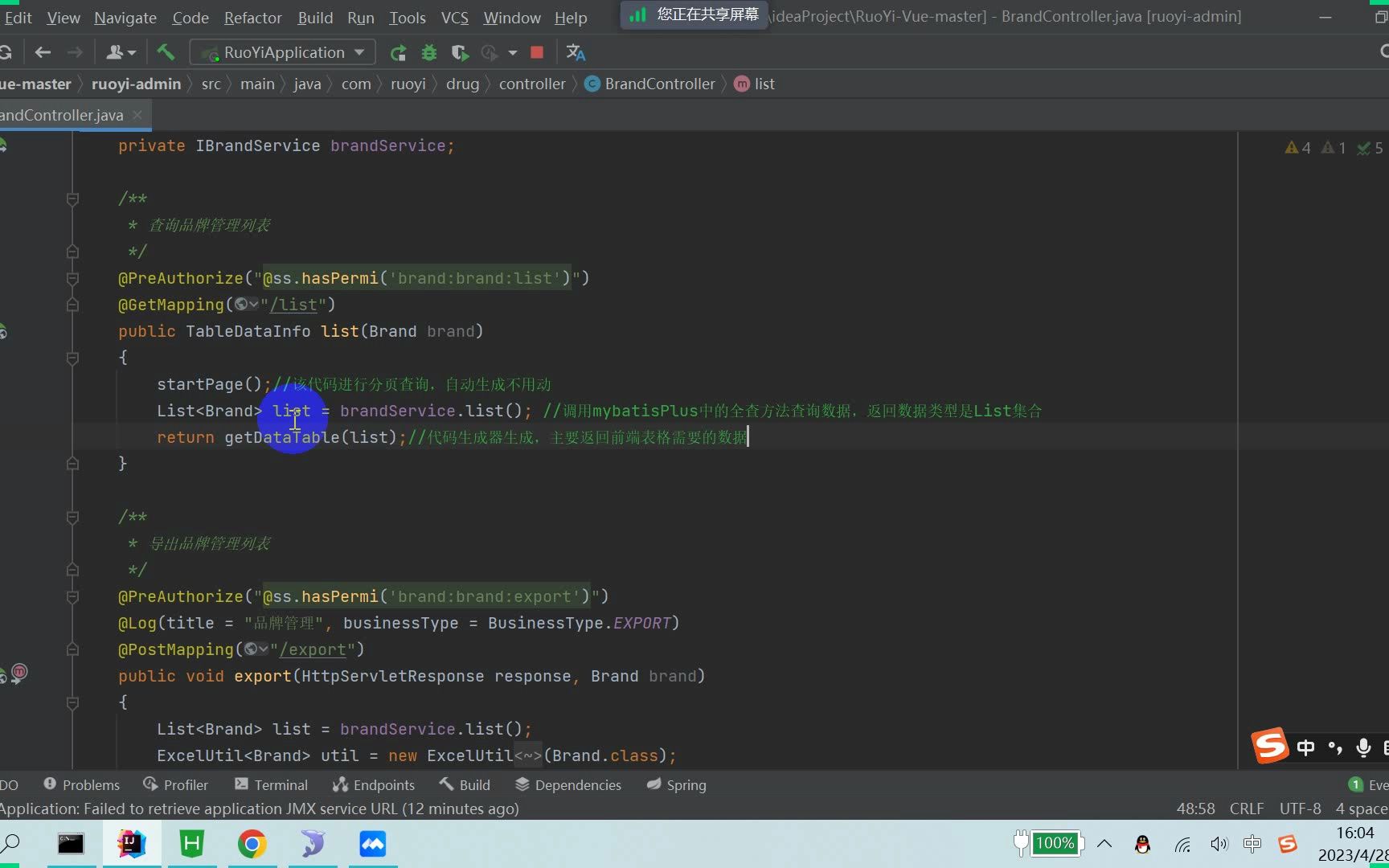Start debugging with the bug icon
1389x868 pixels.
429,53
